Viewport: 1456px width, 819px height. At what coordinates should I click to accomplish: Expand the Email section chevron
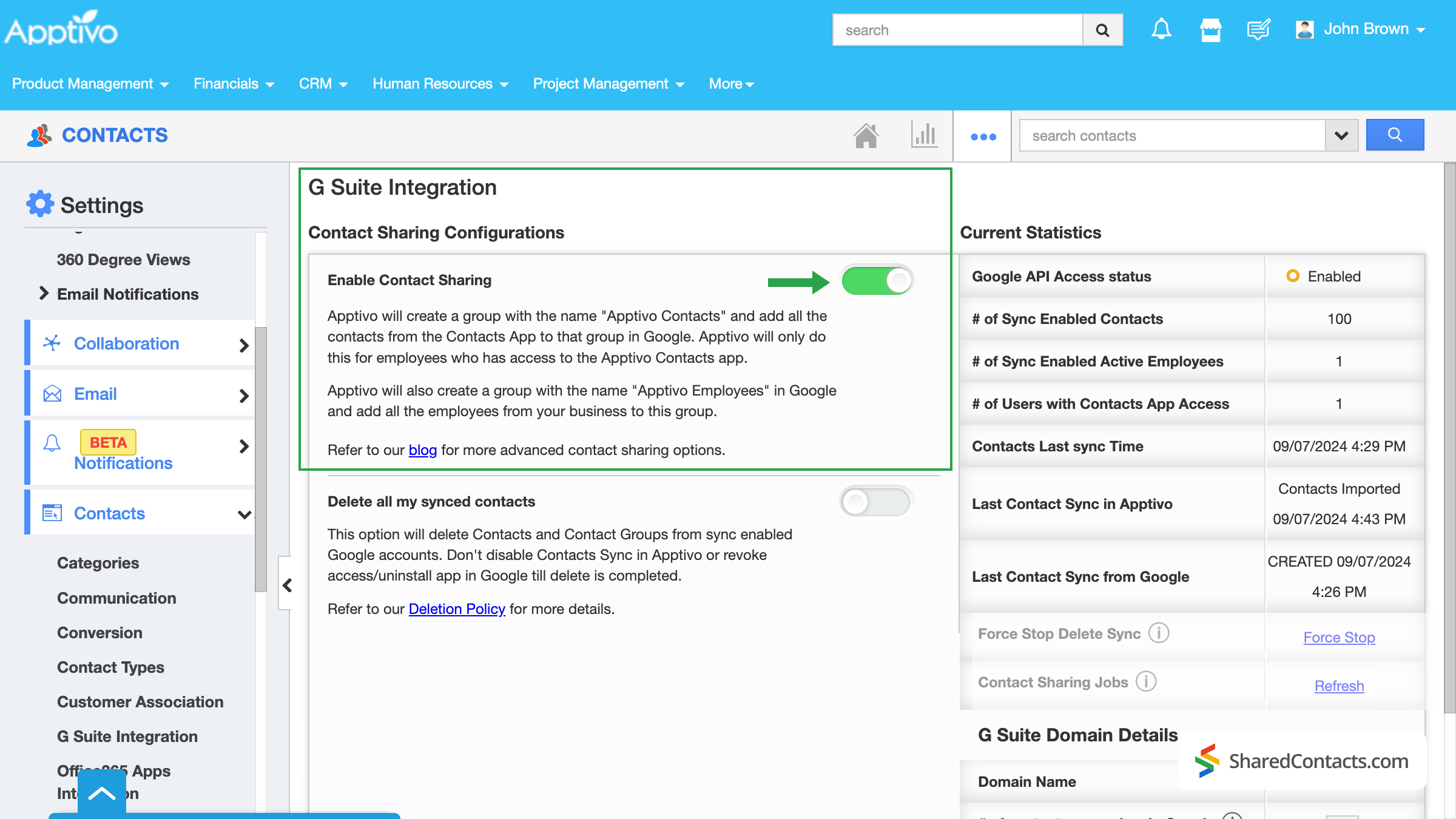click(244, 396)
